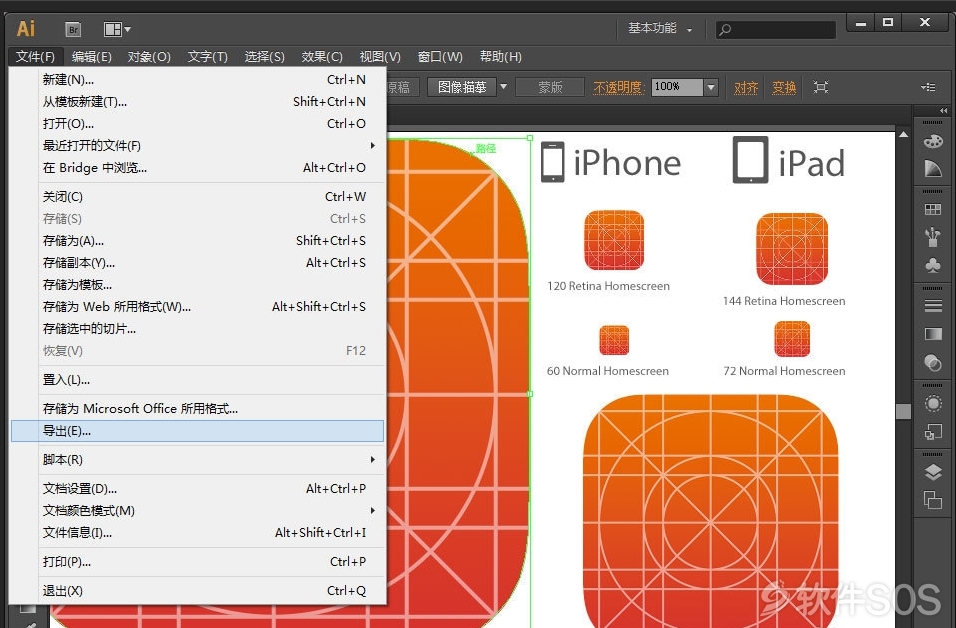Open the Stroke panel lines icon

pos(933,305)
